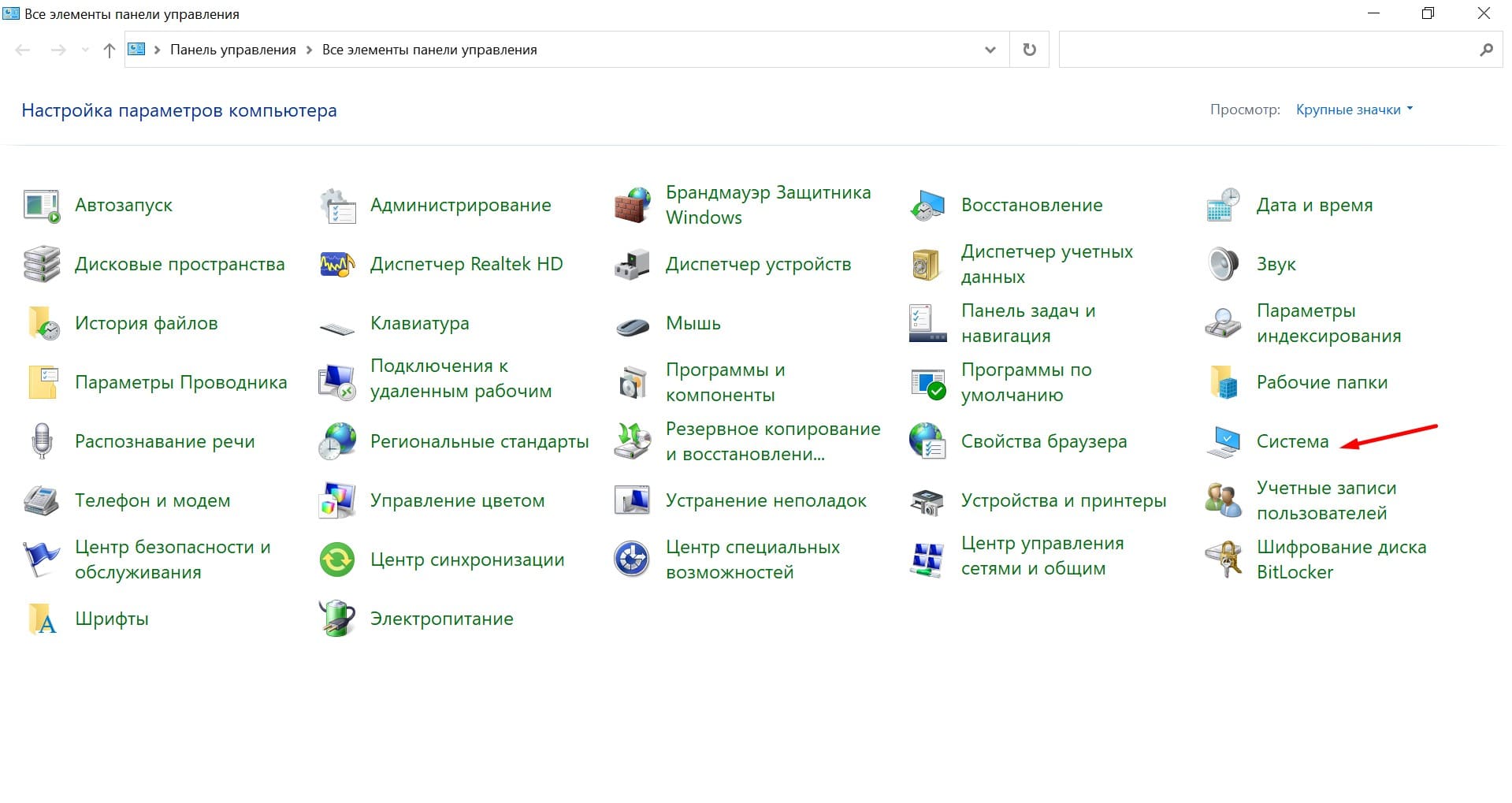The width and height of the screenshot is (1512, 803).
Task: Open the recent locations chevron dropdown
Action: [85, 50]
